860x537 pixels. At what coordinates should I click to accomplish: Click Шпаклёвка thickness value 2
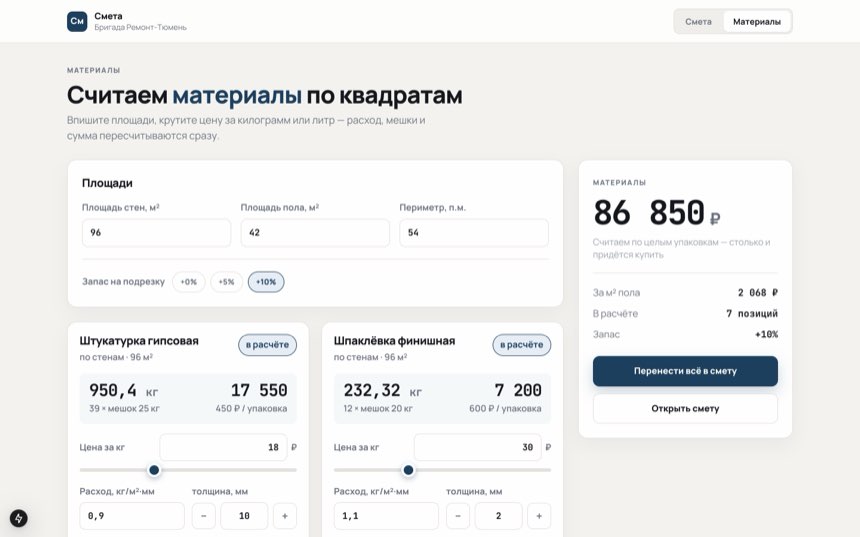click(499, 516)
